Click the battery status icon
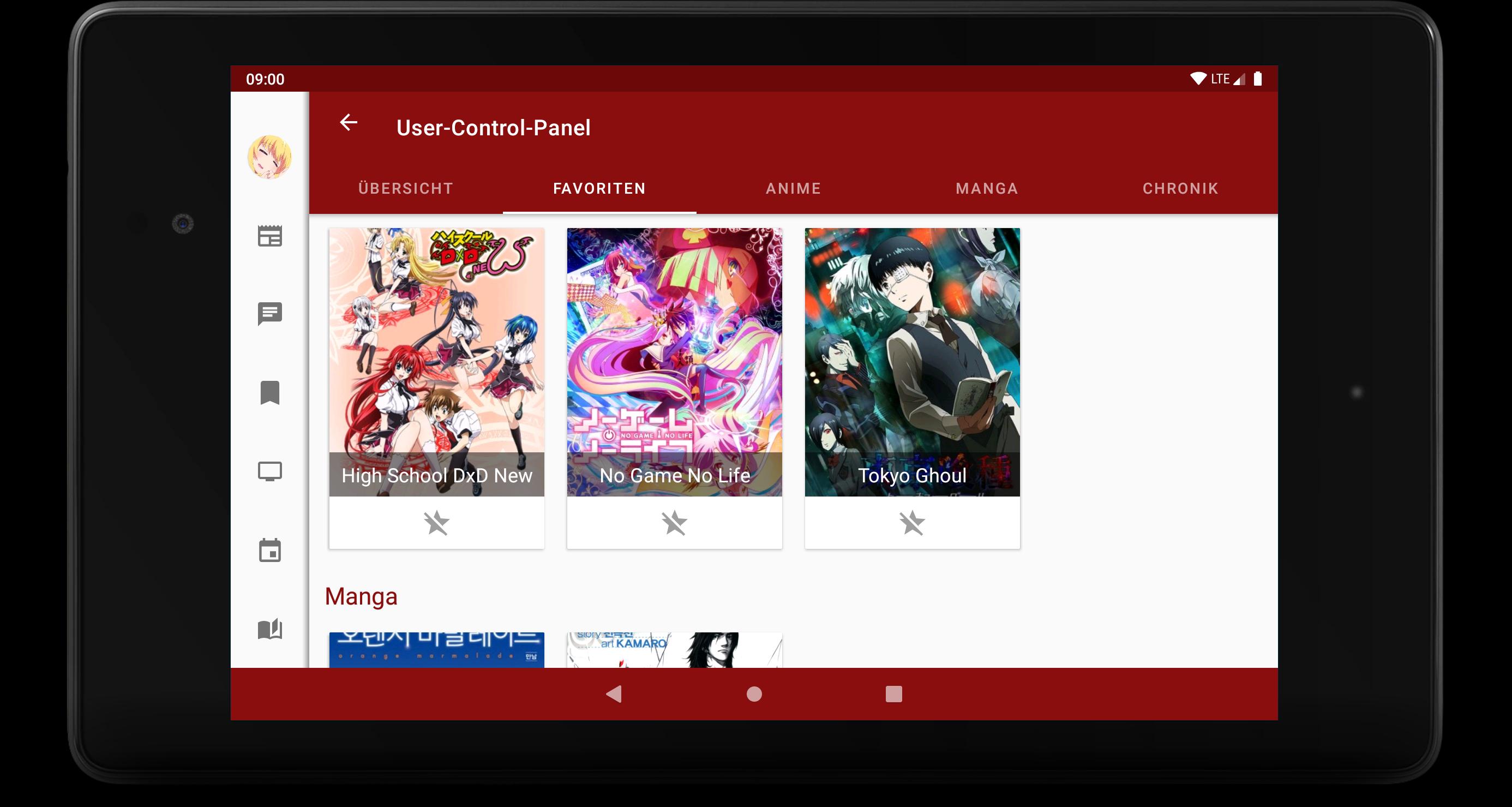Viewport: 1512px width, 807px height. (x=1257, y=79)
